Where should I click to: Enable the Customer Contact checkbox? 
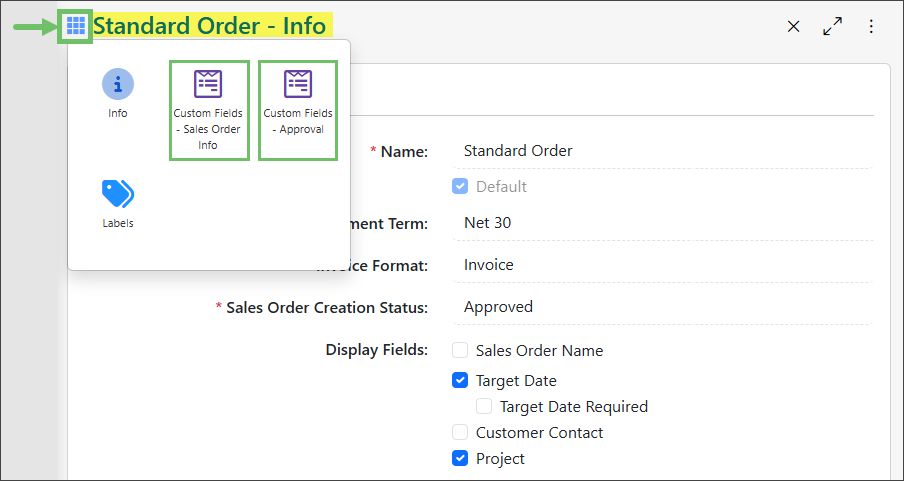click(459, 433)
